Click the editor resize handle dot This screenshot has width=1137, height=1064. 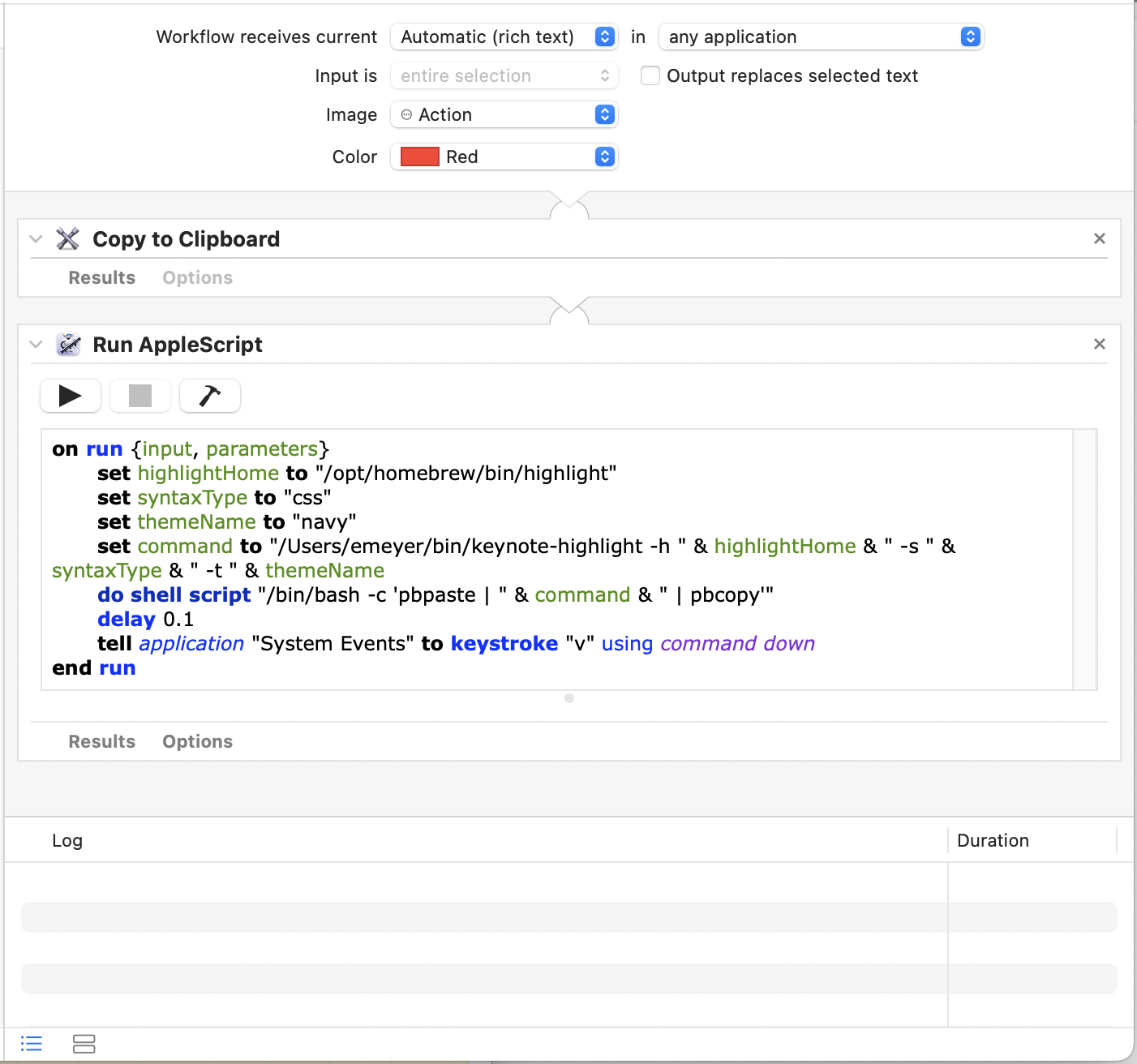pos(569,698)
